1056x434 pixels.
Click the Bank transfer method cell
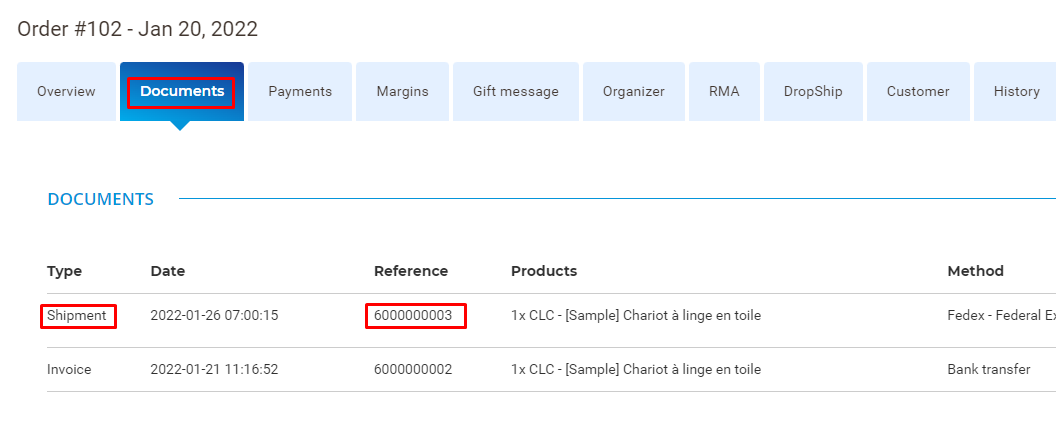(x=989, y=369)
